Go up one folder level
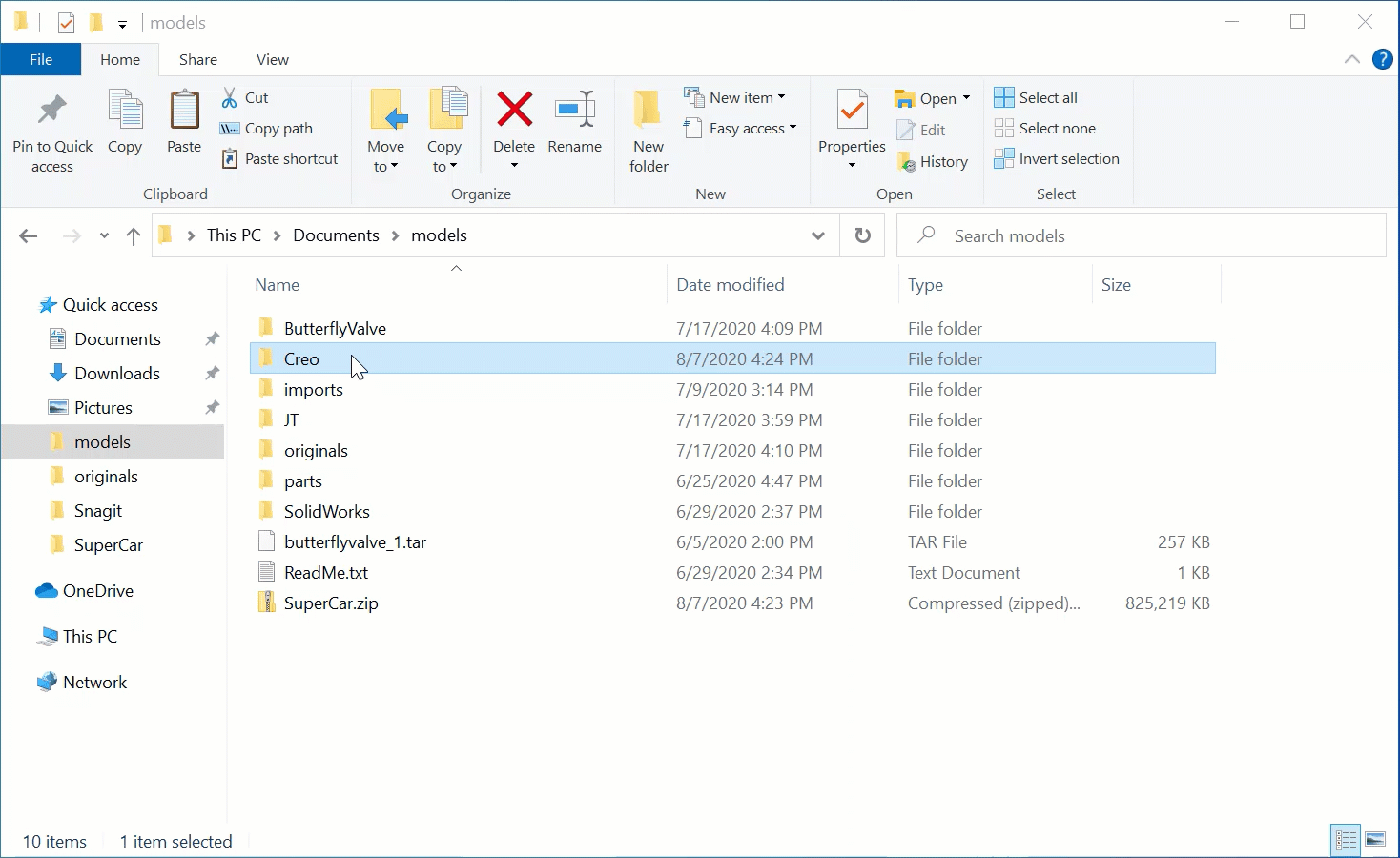 click(134, 235)
